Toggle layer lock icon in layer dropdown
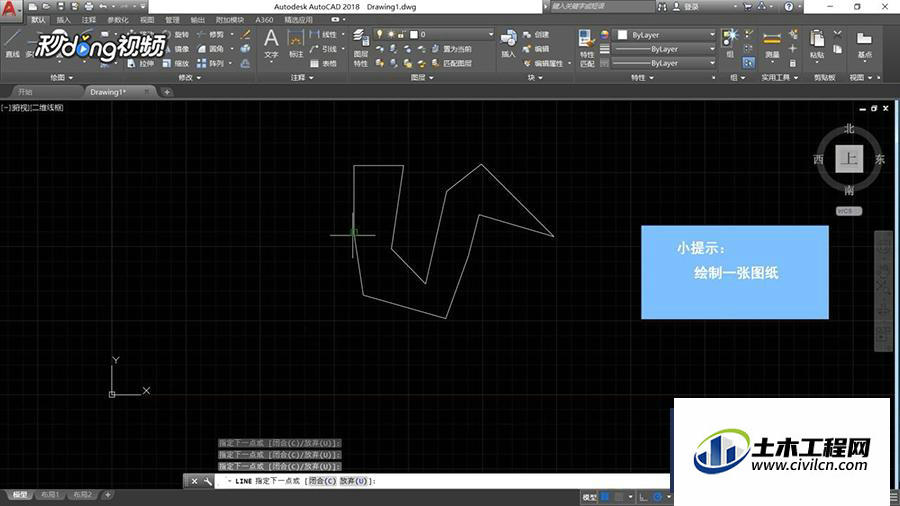The width and height of the screenshot is (900, 506). tap(401, 34)
